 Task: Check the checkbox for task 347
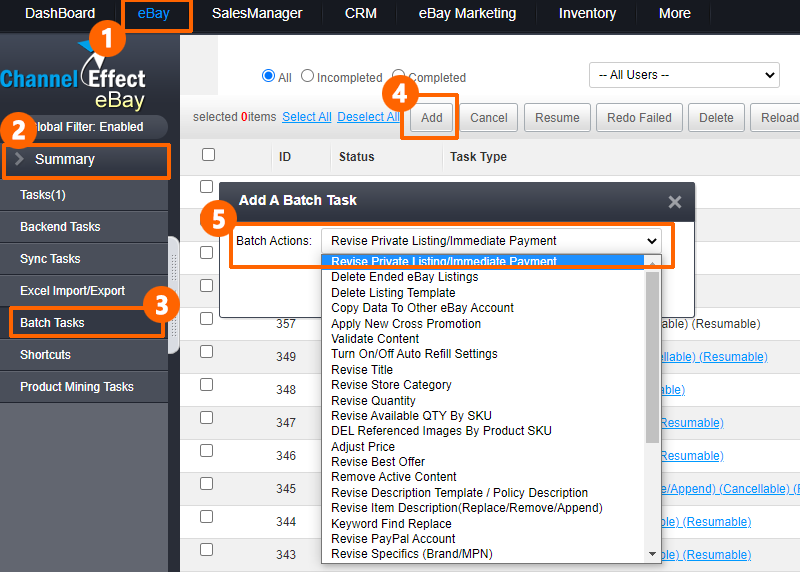[x=206, y=418]
